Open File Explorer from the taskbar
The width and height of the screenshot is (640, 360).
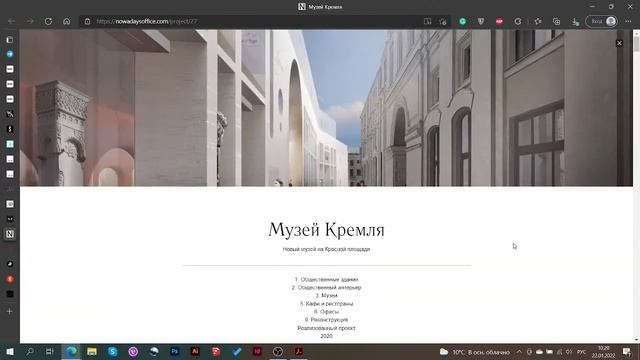pyautogui.click(x=92, y=351)
